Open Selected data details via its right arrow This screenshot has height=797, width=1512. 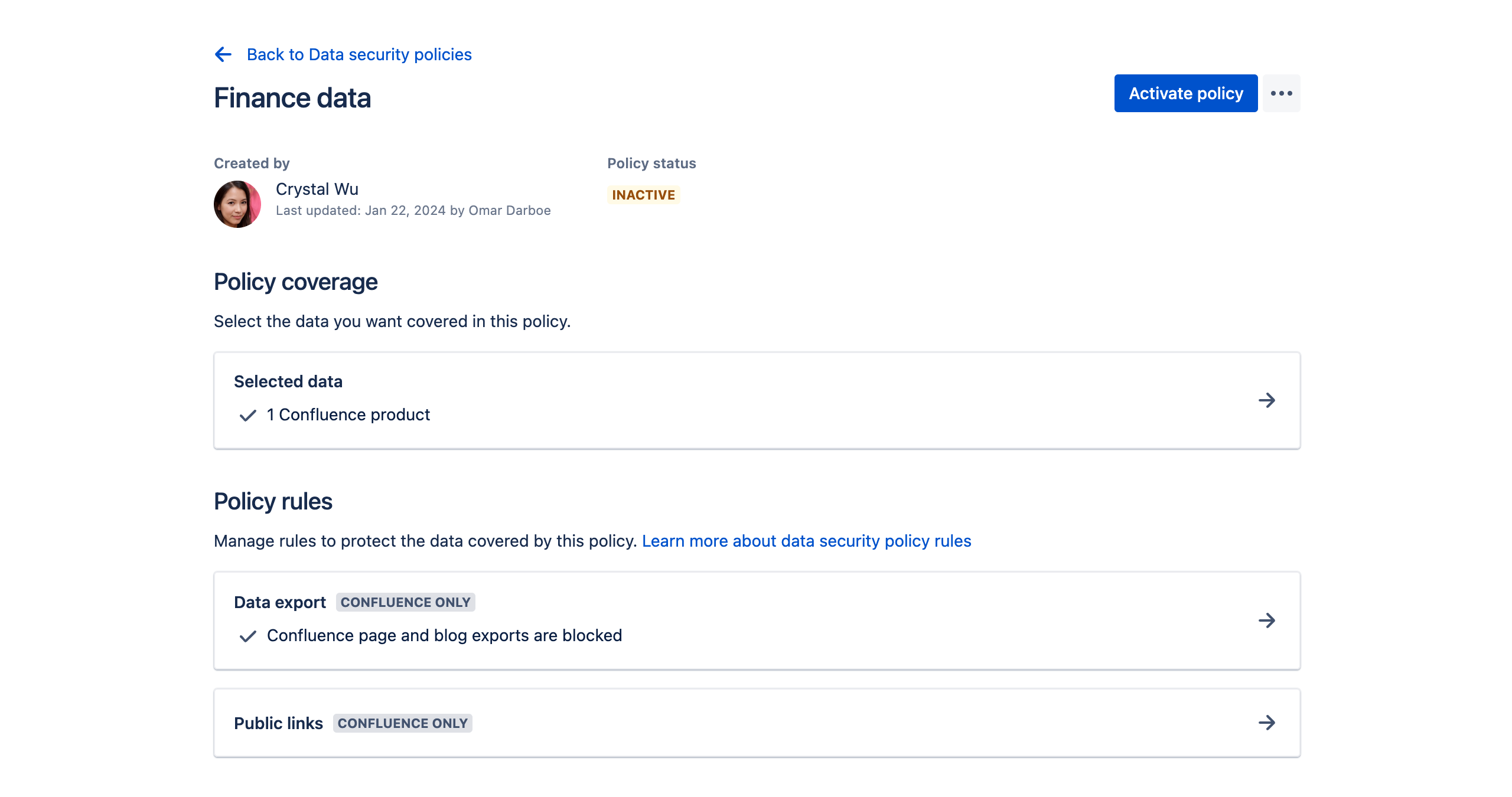1267,400
